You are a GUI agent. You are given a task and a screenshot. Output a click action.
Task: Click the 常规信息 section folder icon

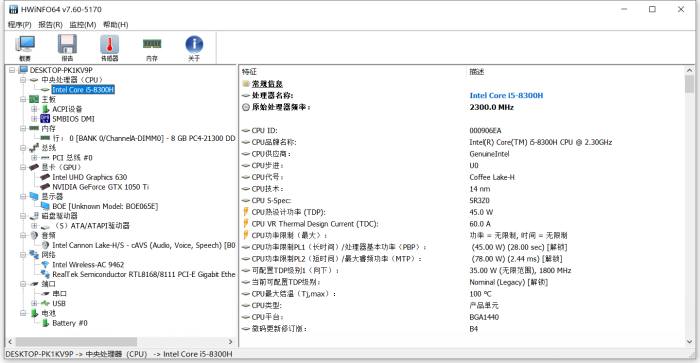246,84
